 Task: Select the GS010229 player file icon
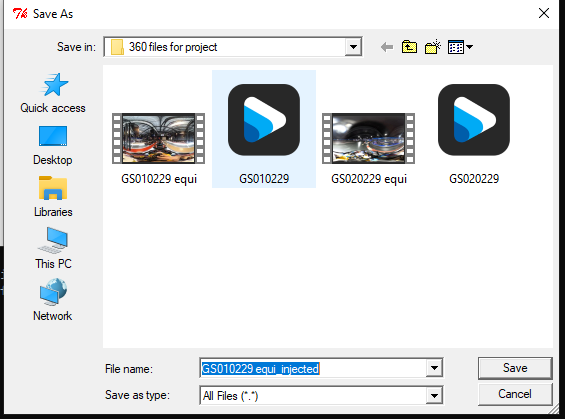pos(264,120)
